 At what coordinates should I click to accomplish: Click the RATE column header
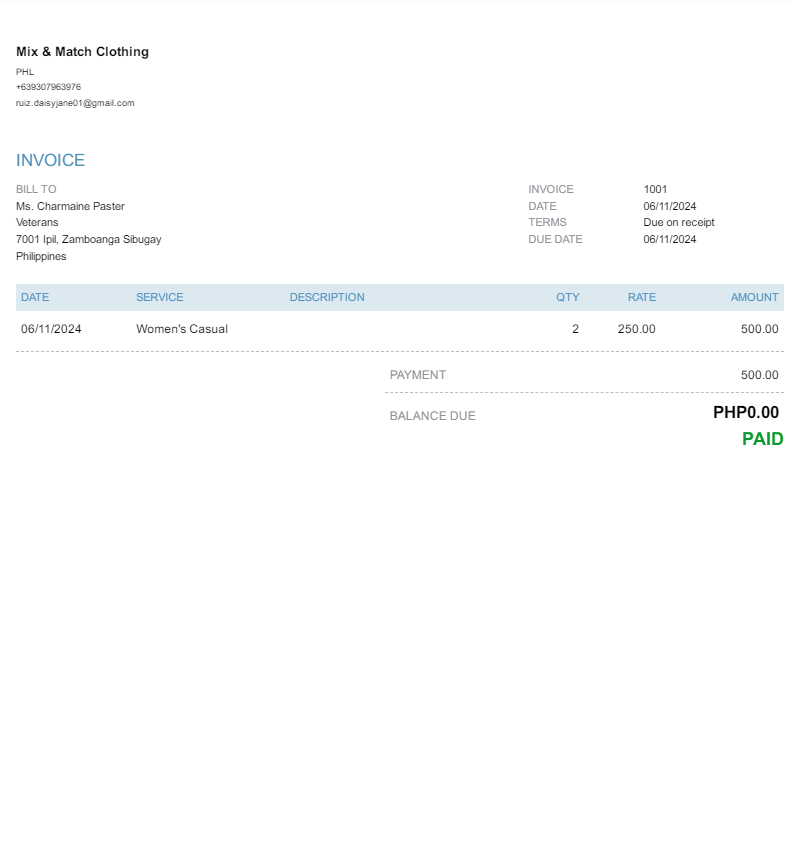[x=642, y=297]
